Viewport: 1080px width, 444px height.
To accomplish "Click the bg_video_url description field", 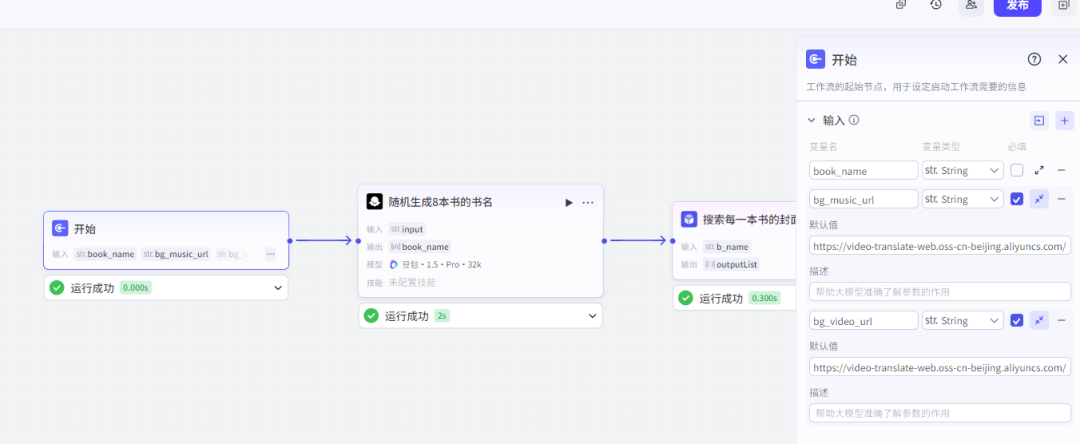I will click(940, 413).
